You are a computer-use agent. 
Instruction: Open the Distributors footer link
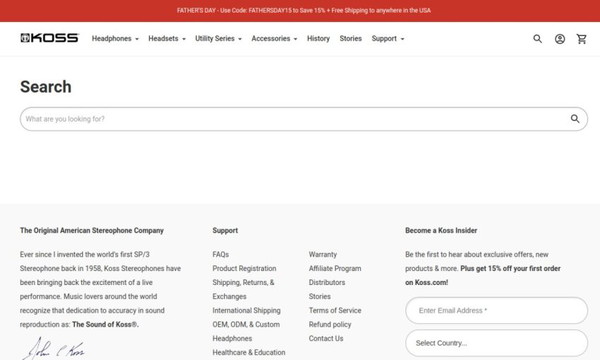point(327,282)
